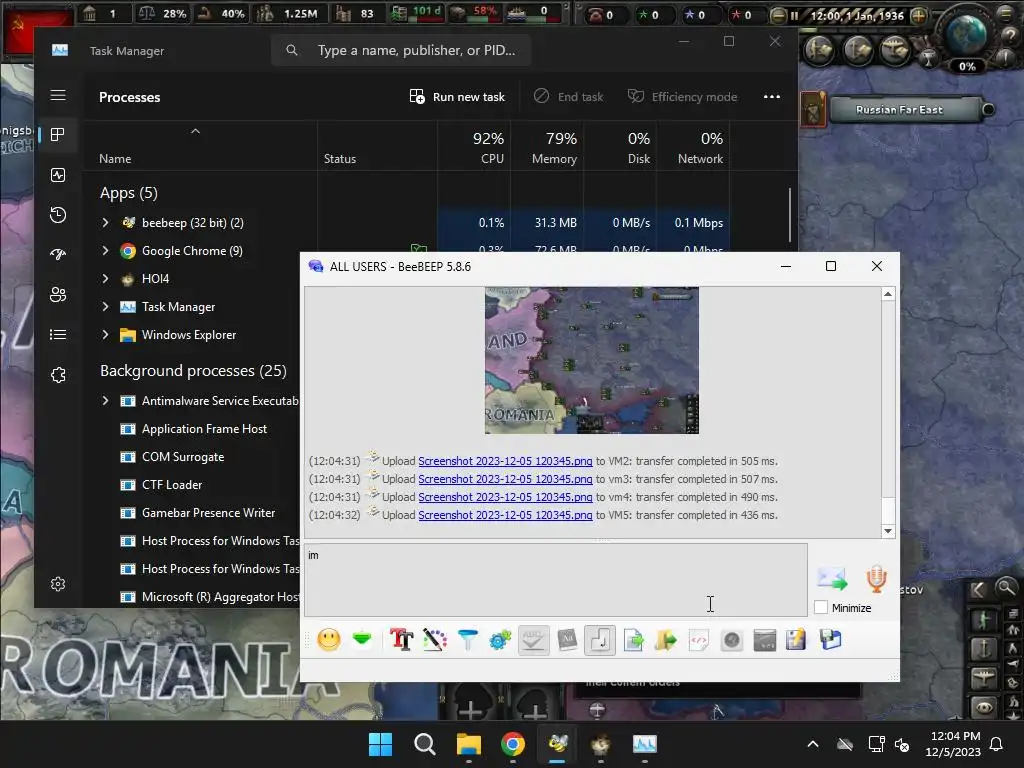The width and height of the screenshot is (1024, 768).
Task: Select HOI4 land army map mode
Action: [984, 618]
